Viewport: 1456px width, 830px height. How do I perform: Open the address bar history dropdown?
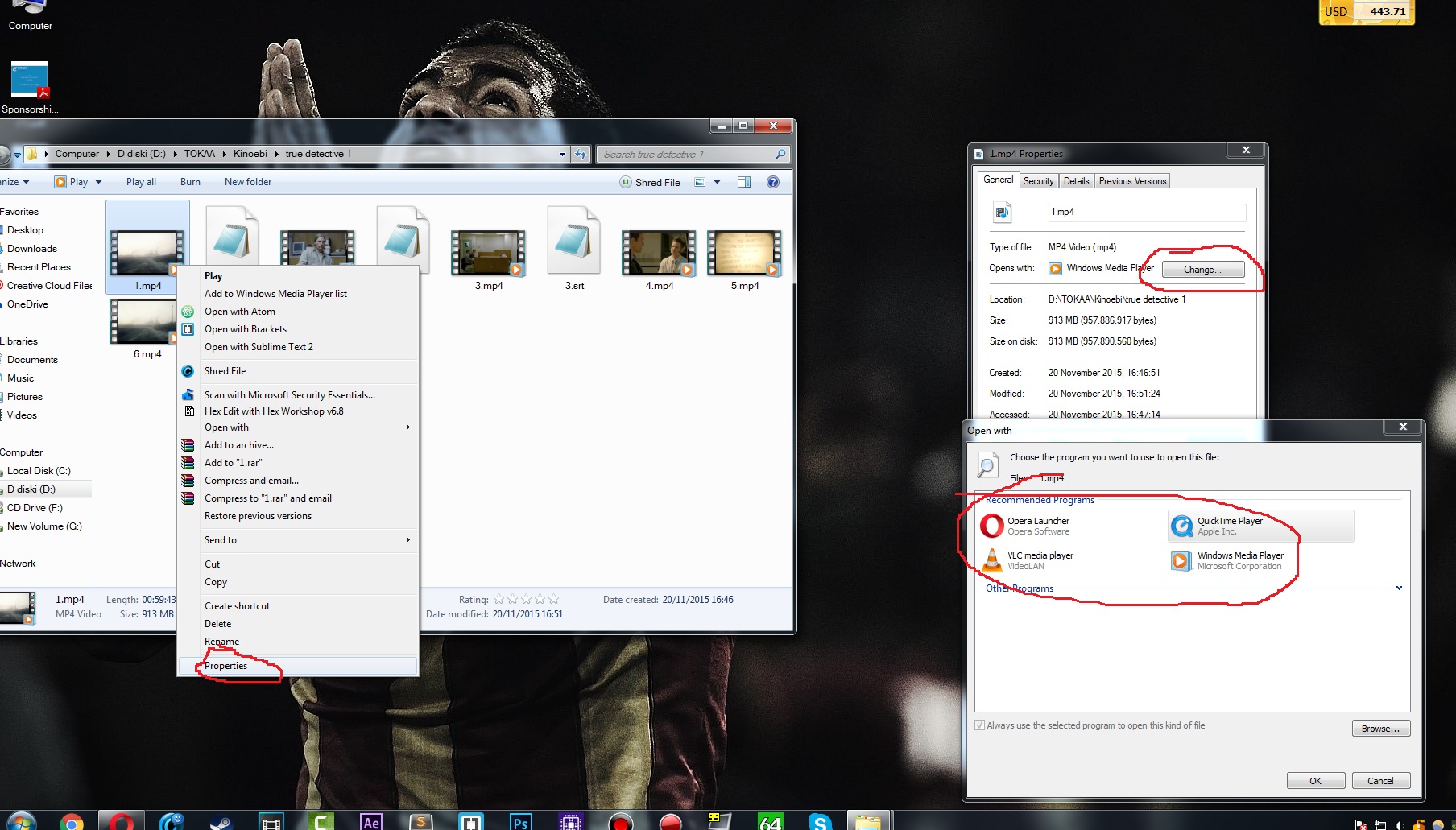[562, 154]
